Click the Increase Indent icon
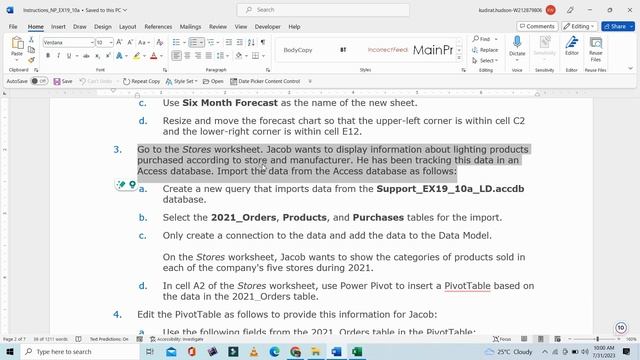 [240, 42]
